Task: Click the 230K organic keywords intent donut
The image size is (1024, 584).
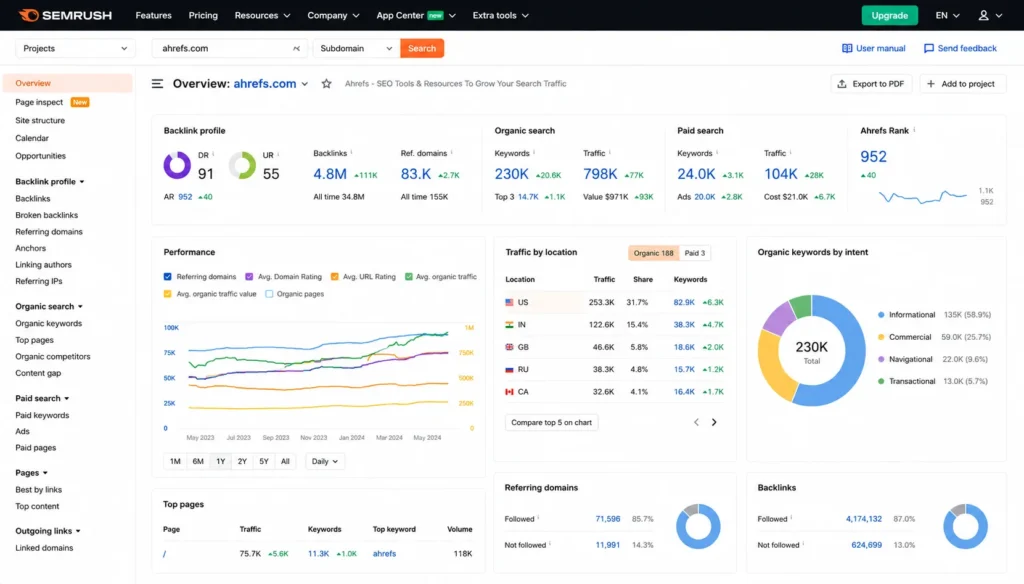Action: 811,351
